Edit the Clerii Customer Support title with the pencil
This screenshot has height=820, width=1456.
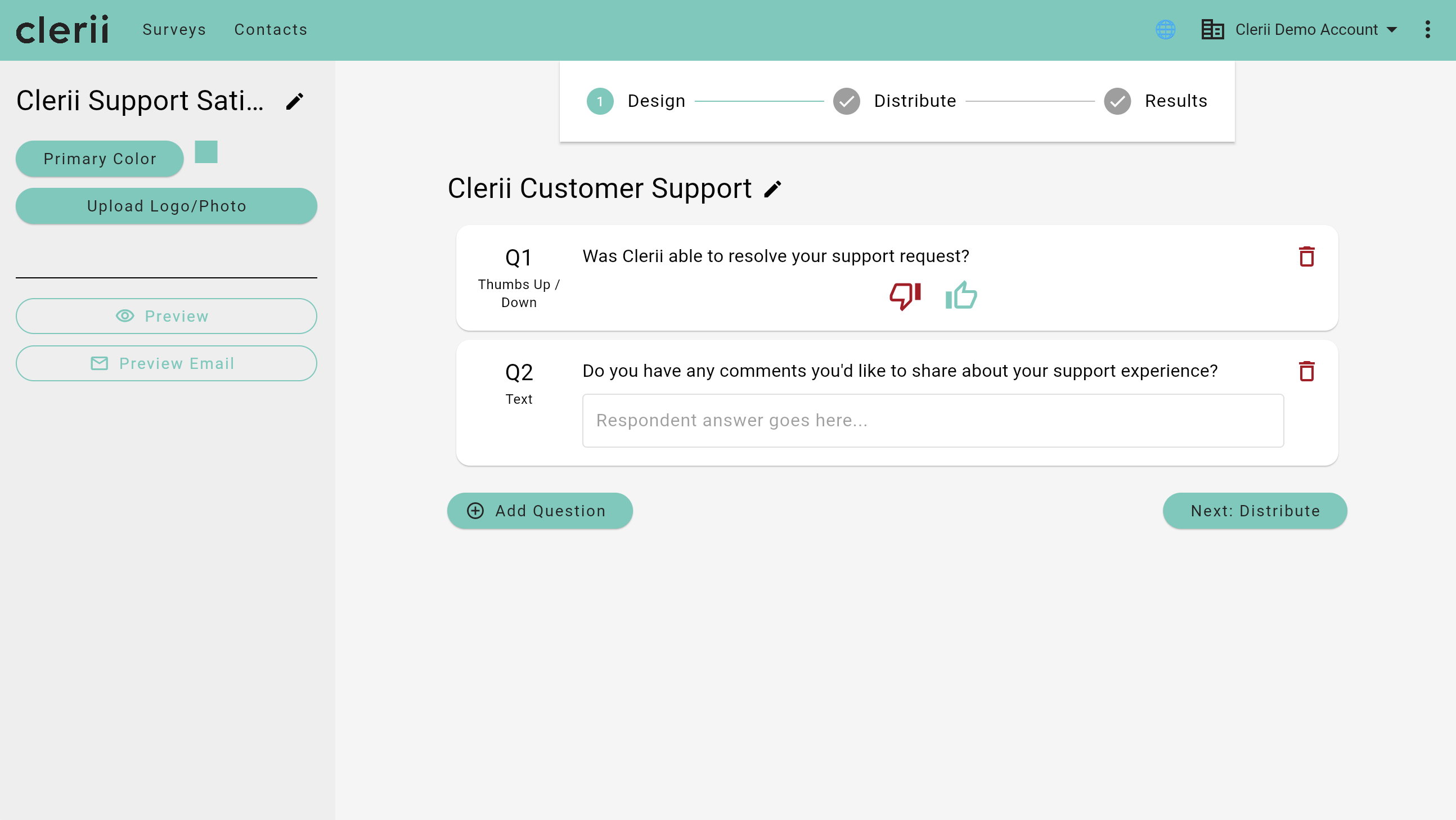coord(772,190)
